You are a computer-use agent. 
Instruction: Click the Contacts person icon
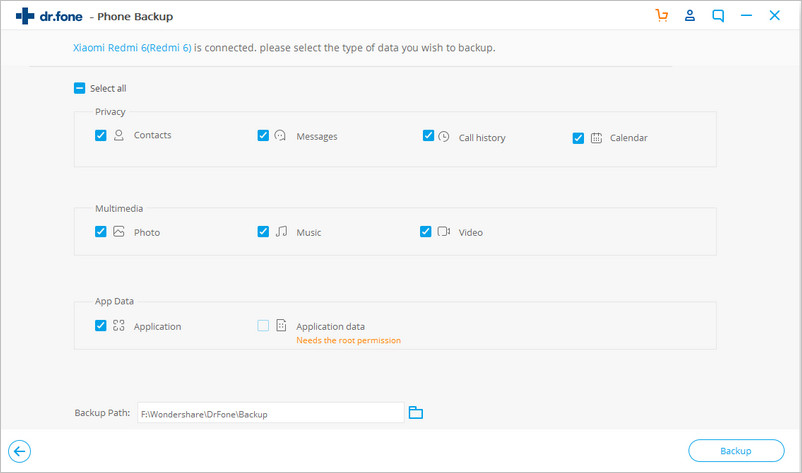[119, 135]
